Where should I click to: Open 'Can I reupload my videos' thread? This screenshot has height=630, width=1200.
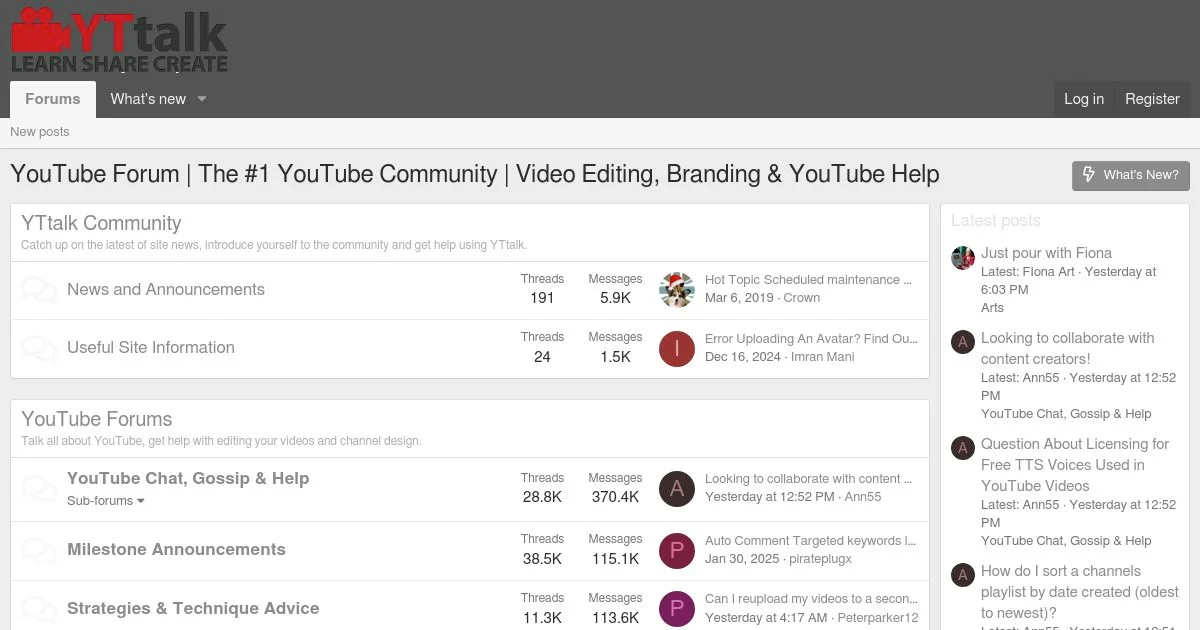point(811,599)
